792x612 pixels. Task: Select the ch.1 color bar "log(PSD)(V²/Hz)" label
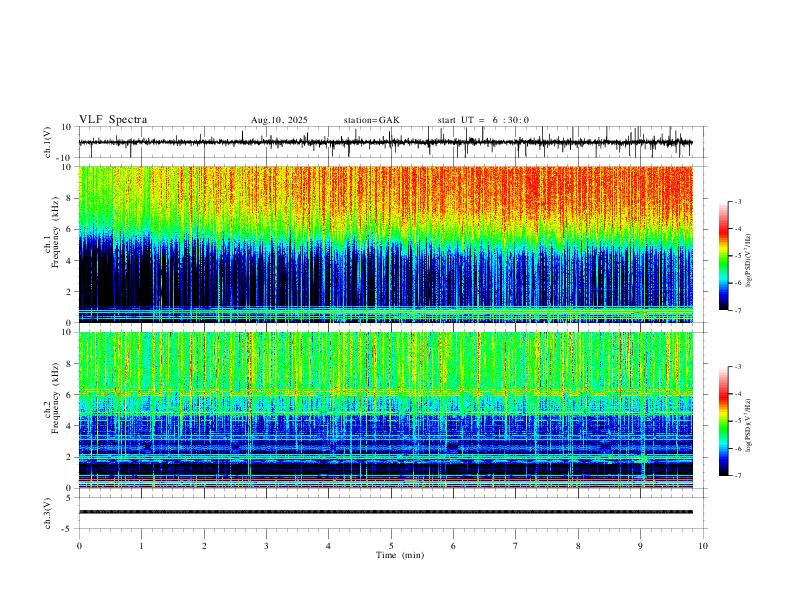[x=749, y=261]
